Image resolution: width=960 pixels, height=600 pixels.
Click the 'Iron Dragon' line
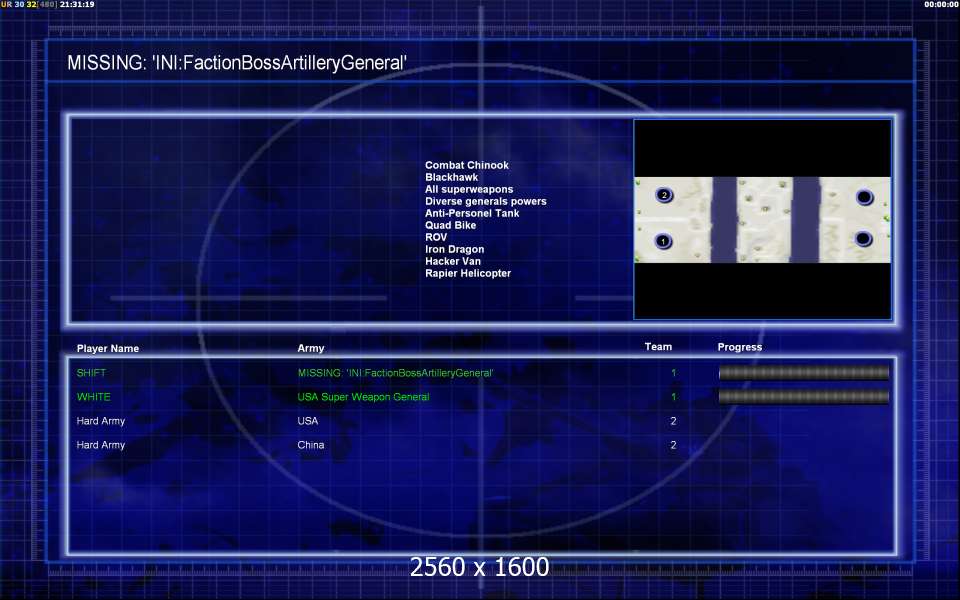[454, 249]
